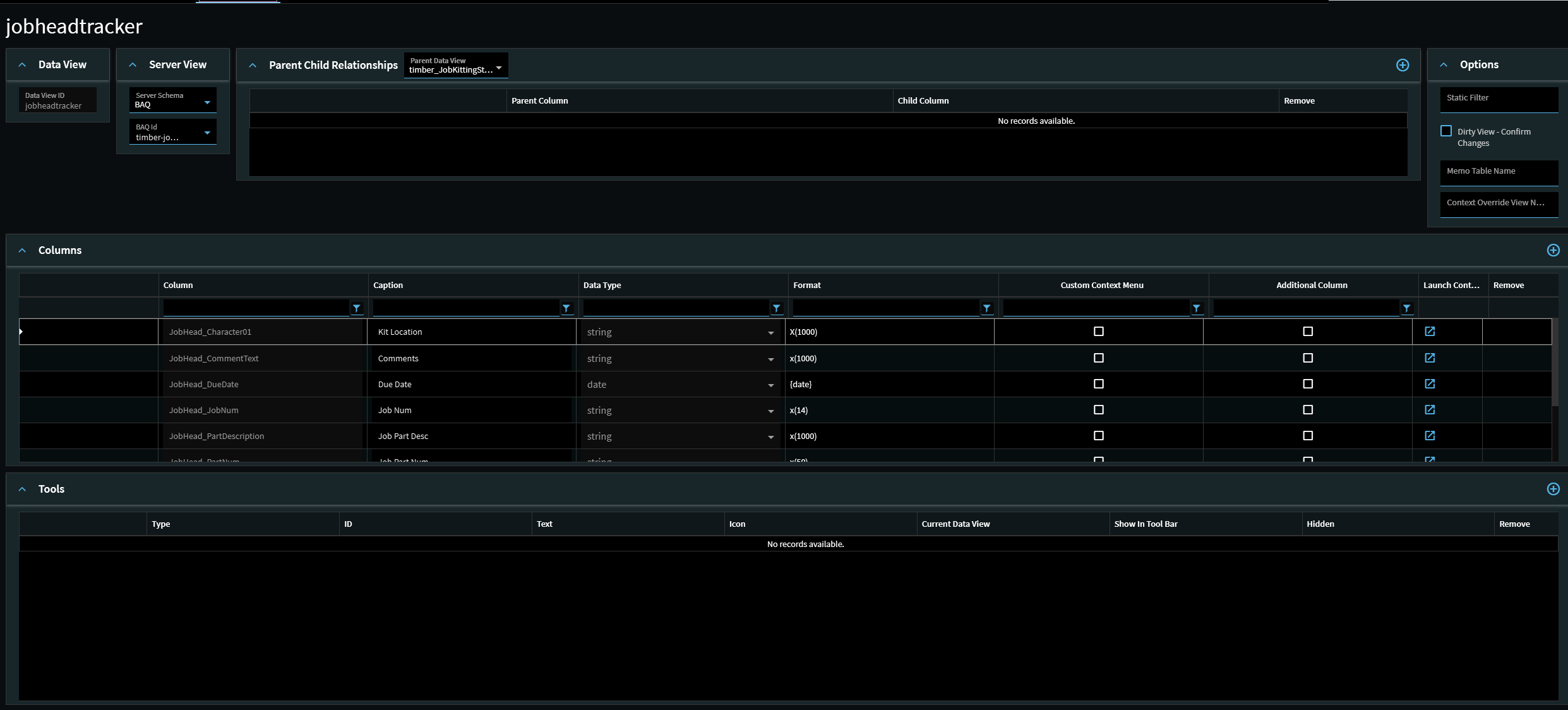This screenshot has width=1568, height=710.
Task: Click the Format filter funnel icon
Action: (x=986, y=308)
